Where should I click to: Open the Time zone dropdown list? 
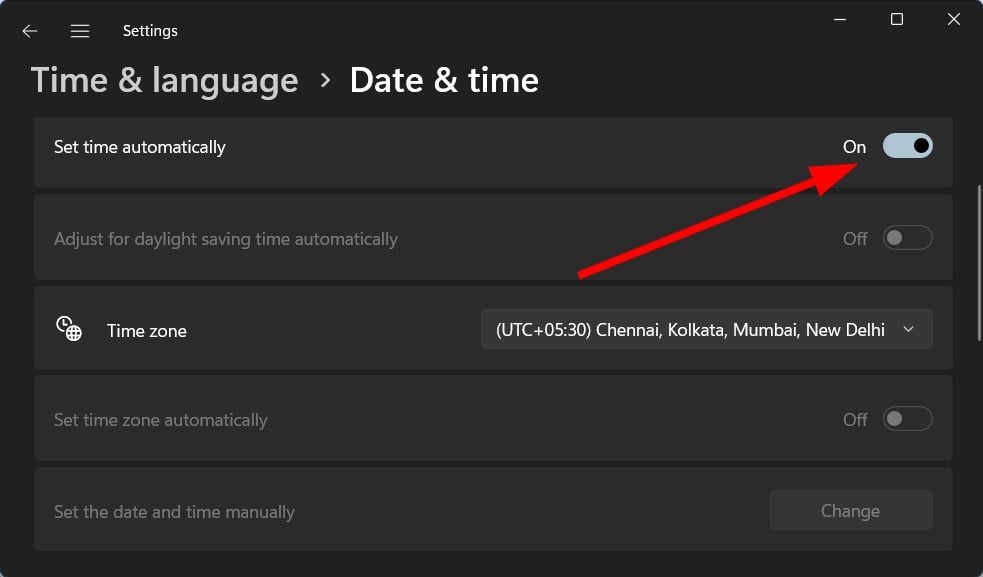pyautogui.click(x=707, y=329)
